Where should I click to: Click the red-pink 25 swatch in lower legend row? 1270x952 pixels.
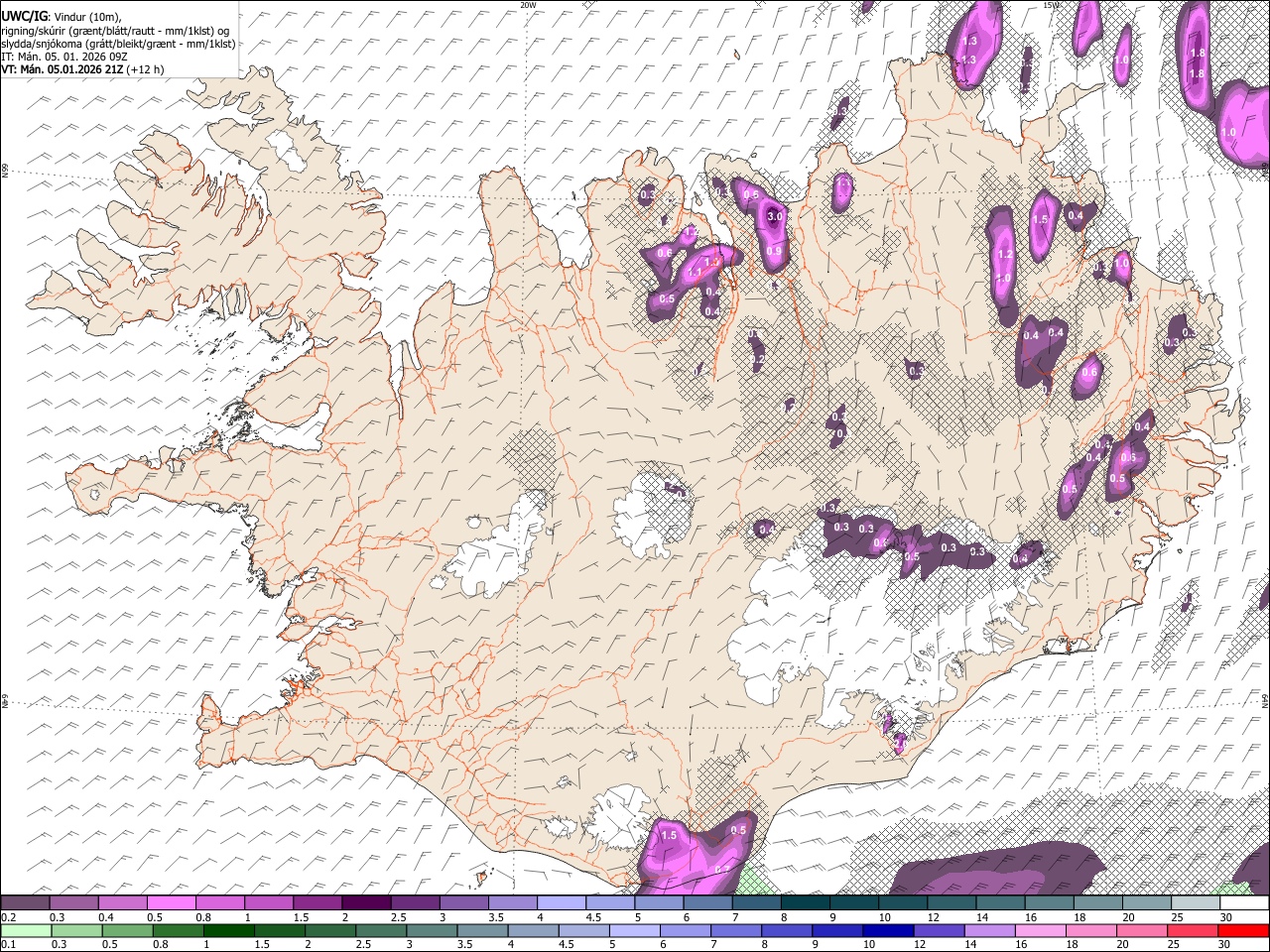click(x=1193, y=930)
